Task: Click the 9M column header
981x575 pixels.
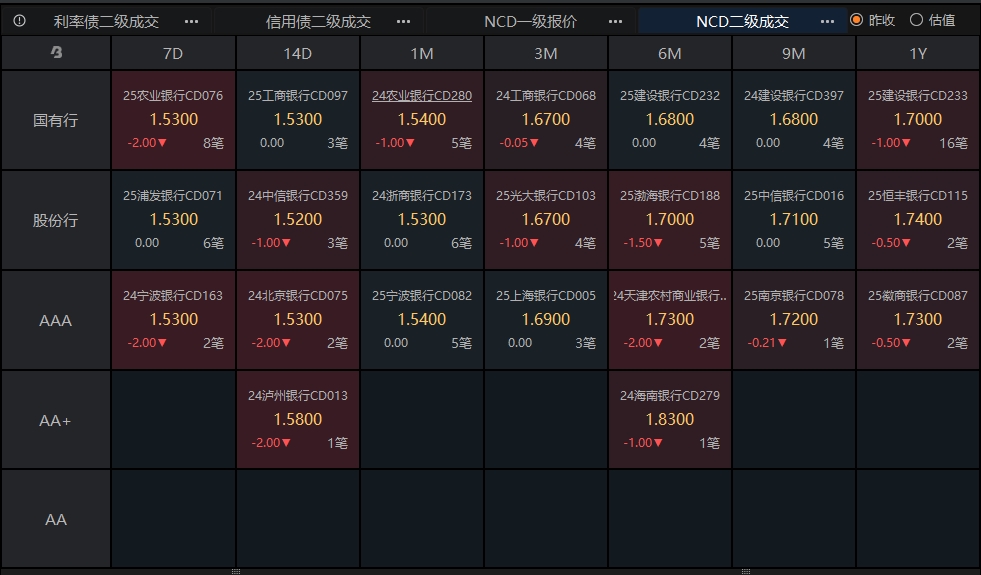Action: tap(794, 53)
